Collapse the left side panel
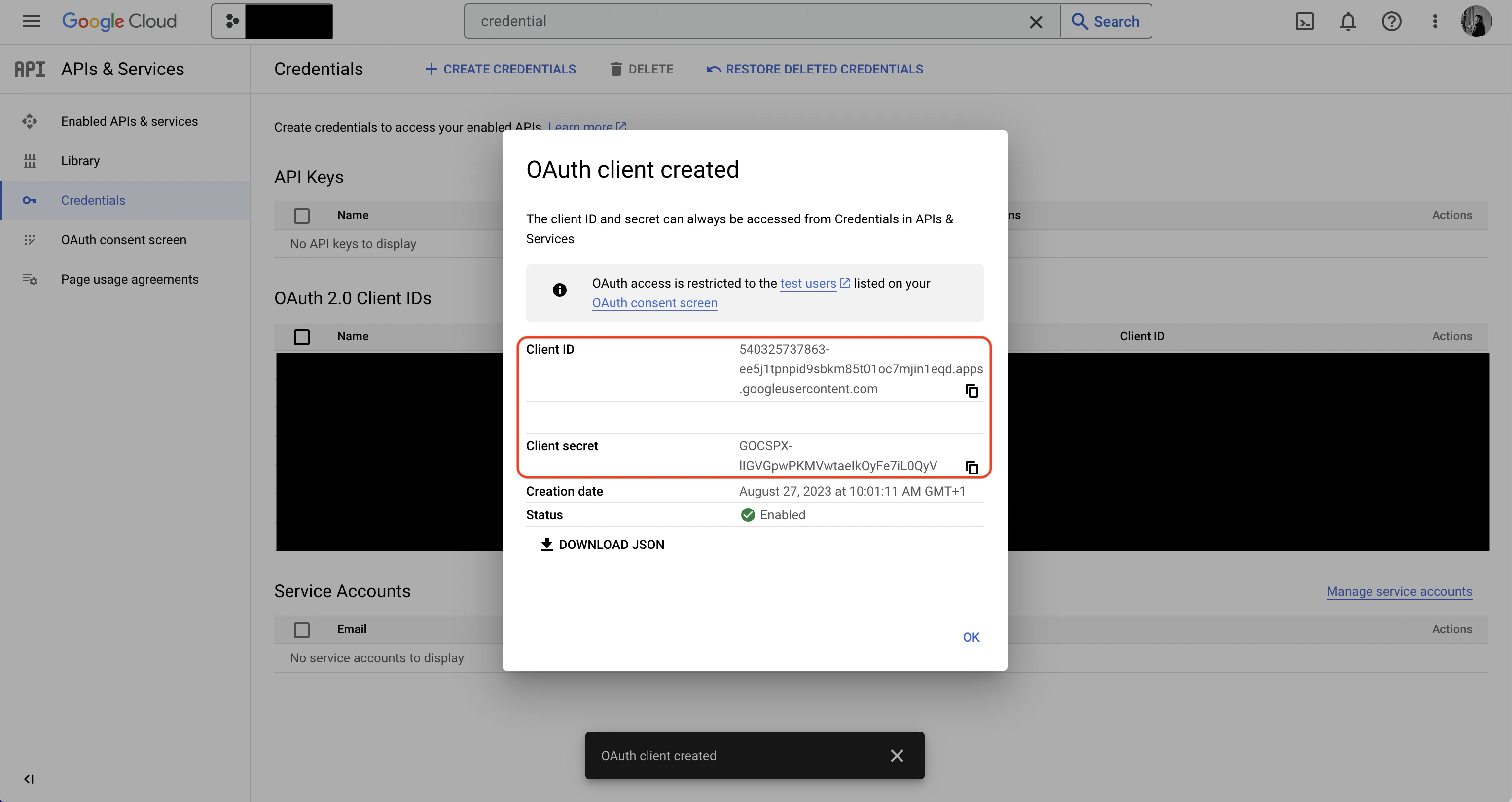Screen dimensions: 1512x802 [x=29, y=779]
